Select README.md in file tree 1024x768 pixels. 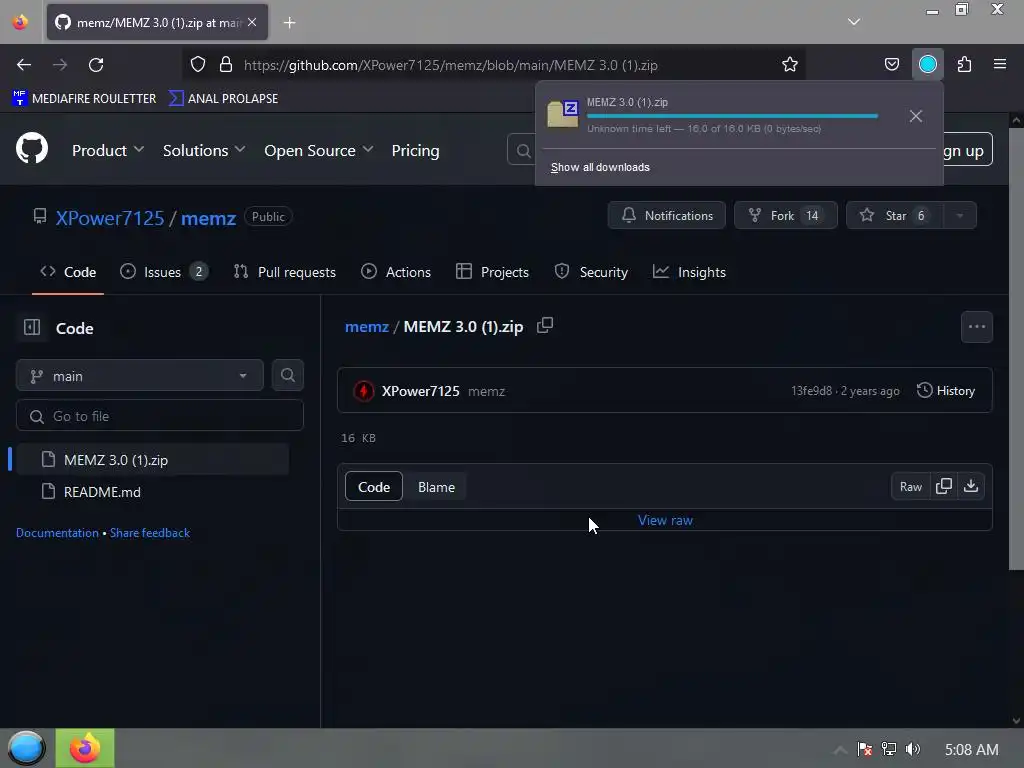(152, 492)
